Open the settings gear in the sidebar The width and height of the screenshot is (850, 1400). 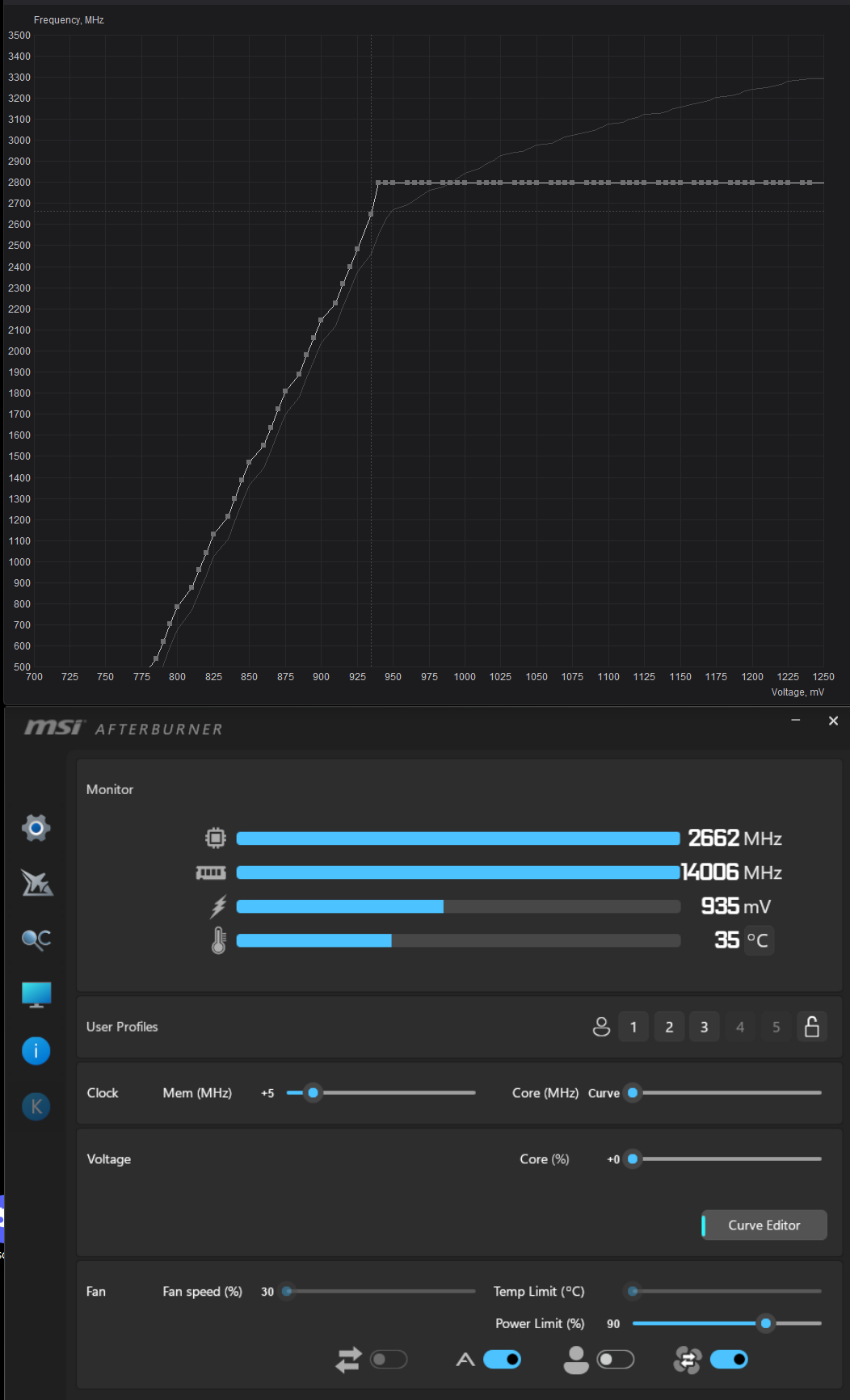[x=36, y=827]
